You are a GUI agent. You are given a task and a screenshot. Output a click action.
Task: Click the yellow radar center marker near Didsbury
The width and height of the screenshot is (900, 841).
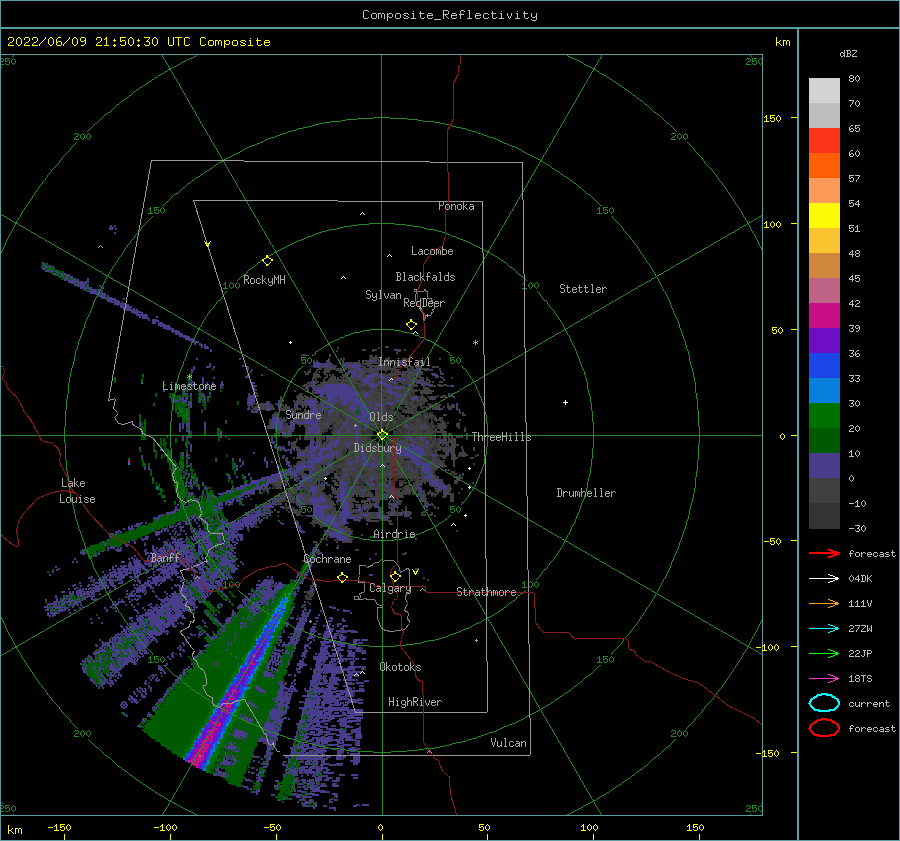[x=382, y=435]
